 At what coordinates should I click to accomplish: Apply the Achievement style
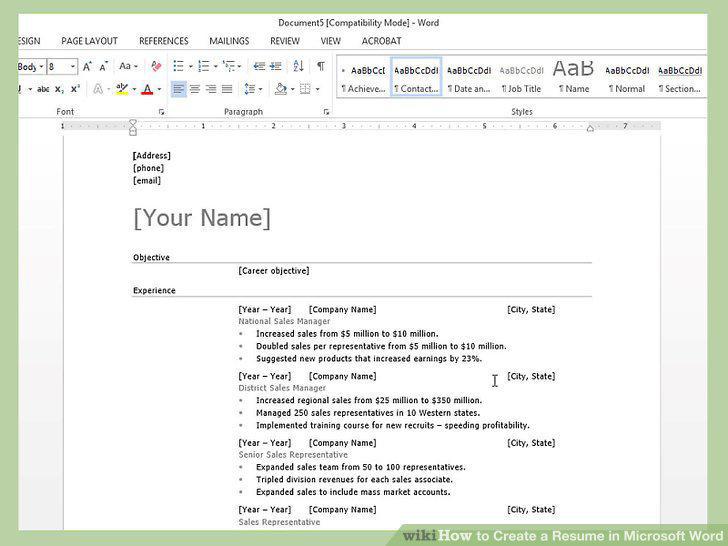[364, 77]
